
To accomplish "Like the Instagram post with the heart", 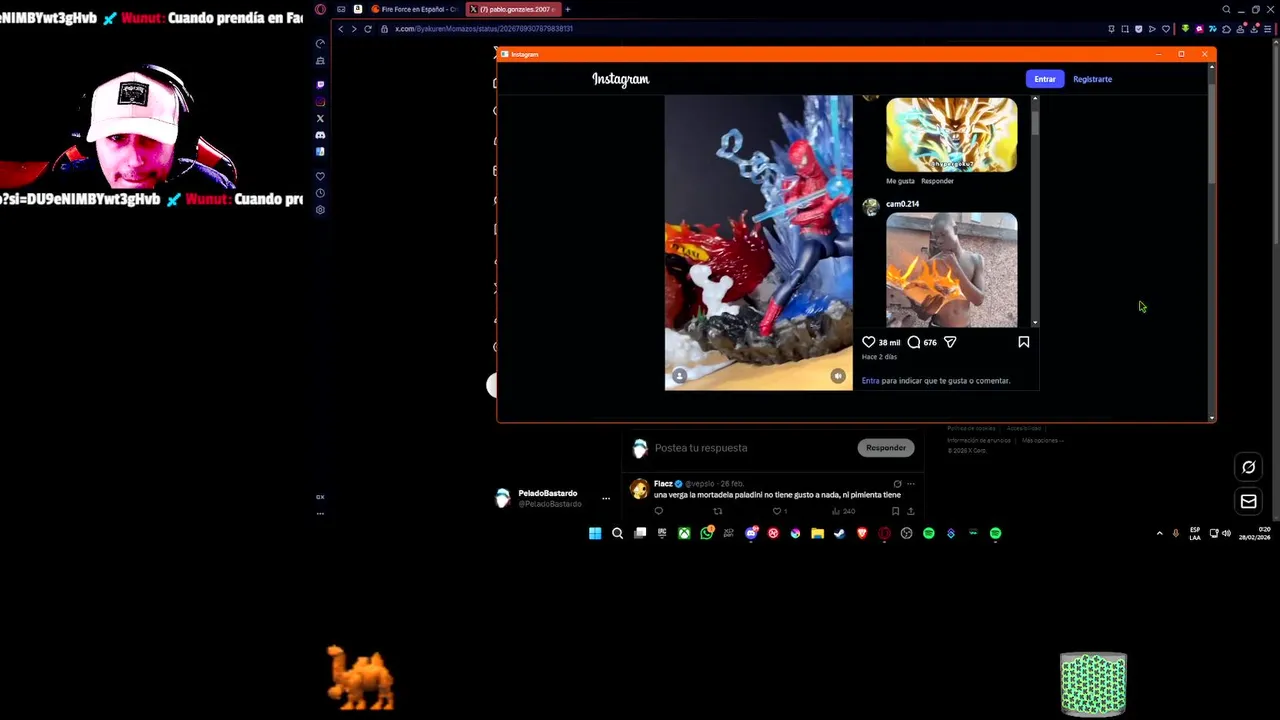I will tap(868, 342).
